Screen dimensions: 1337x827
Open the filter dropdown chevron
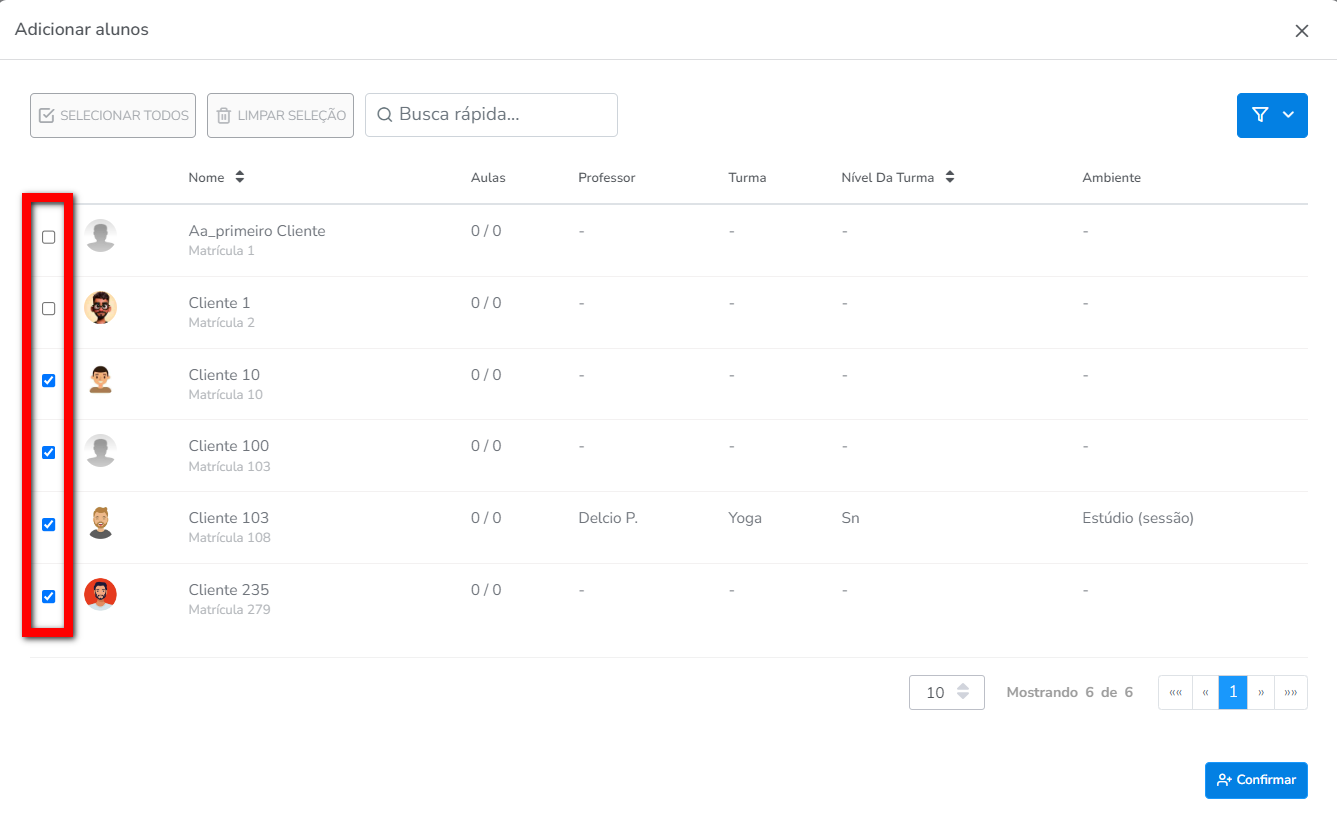tap(1288, 115)
